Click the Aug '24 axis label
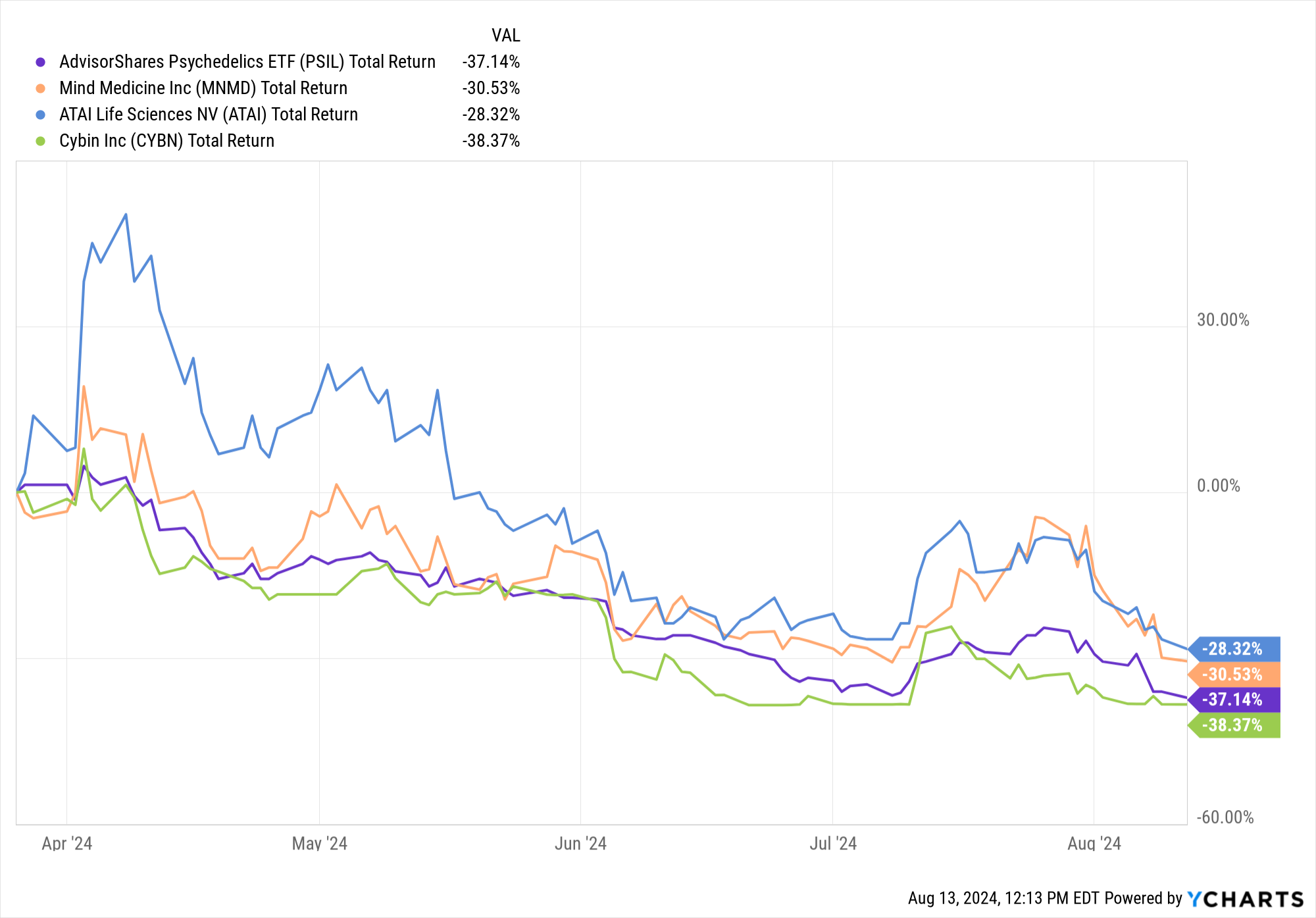Viewport: 1316px width, 918px height. pos(1094,844)
